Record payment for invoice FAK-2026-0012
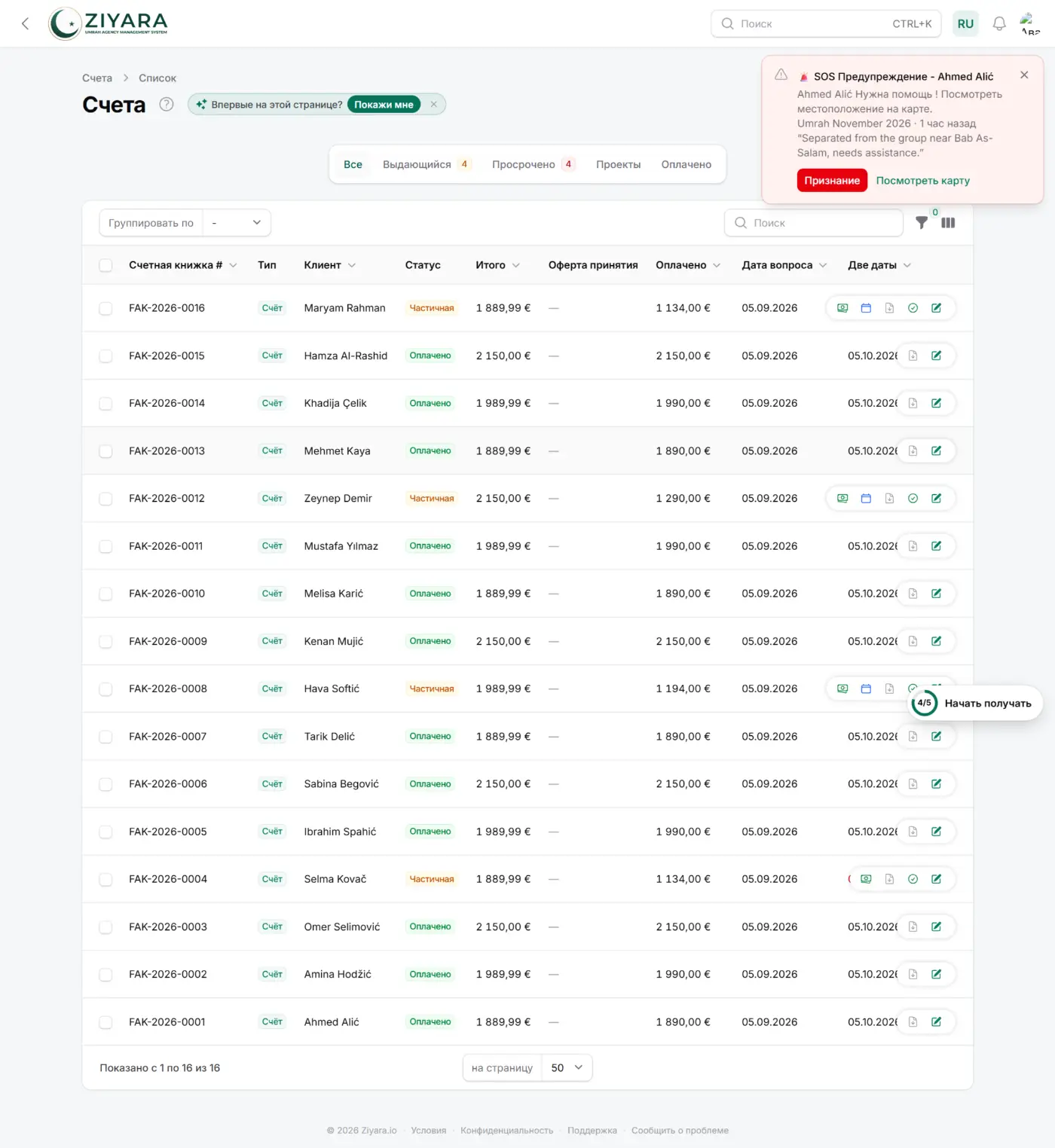1055x1148 pixels. point(842,498)
